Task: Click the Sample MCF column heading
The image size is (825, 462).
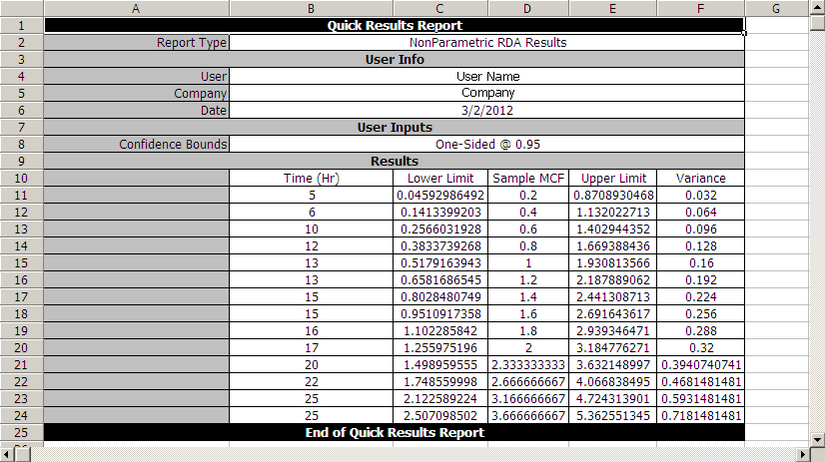Action: click(528, 178)
